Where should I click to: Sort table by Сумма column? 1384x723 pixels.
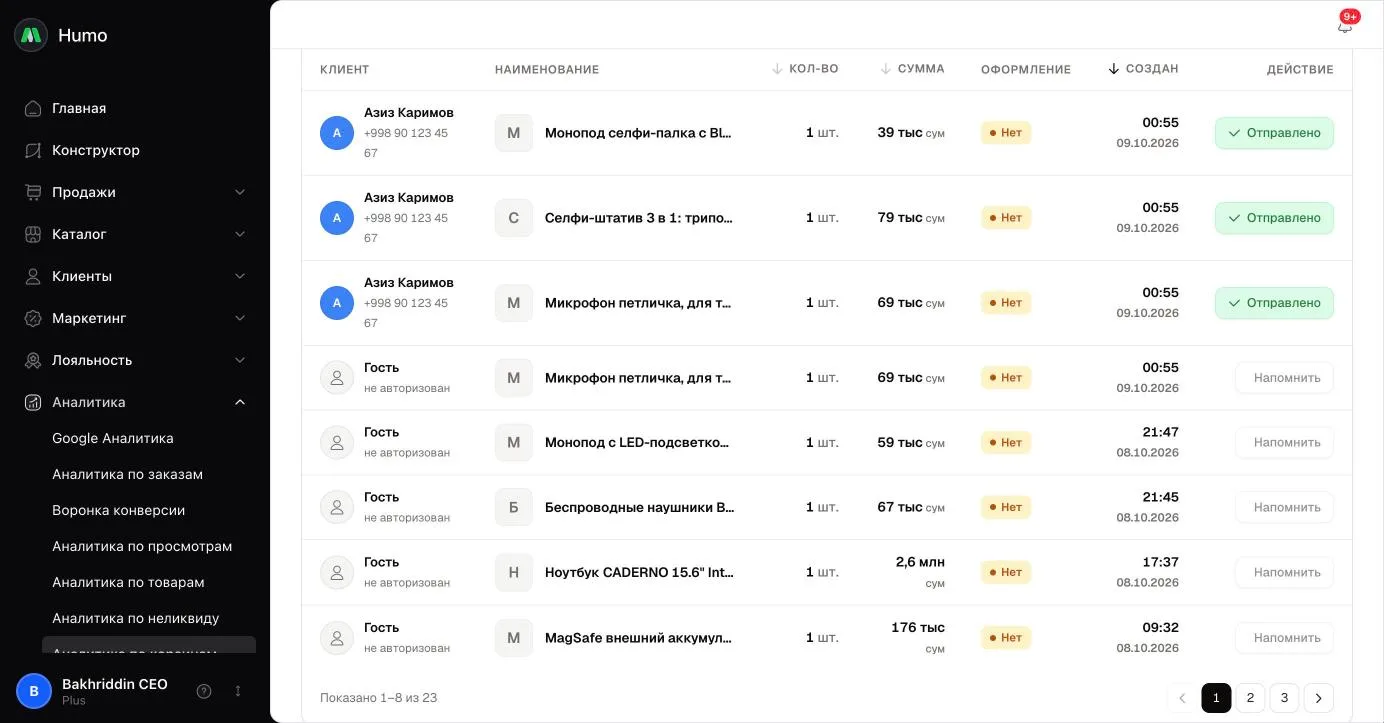(x=912, y=69)
